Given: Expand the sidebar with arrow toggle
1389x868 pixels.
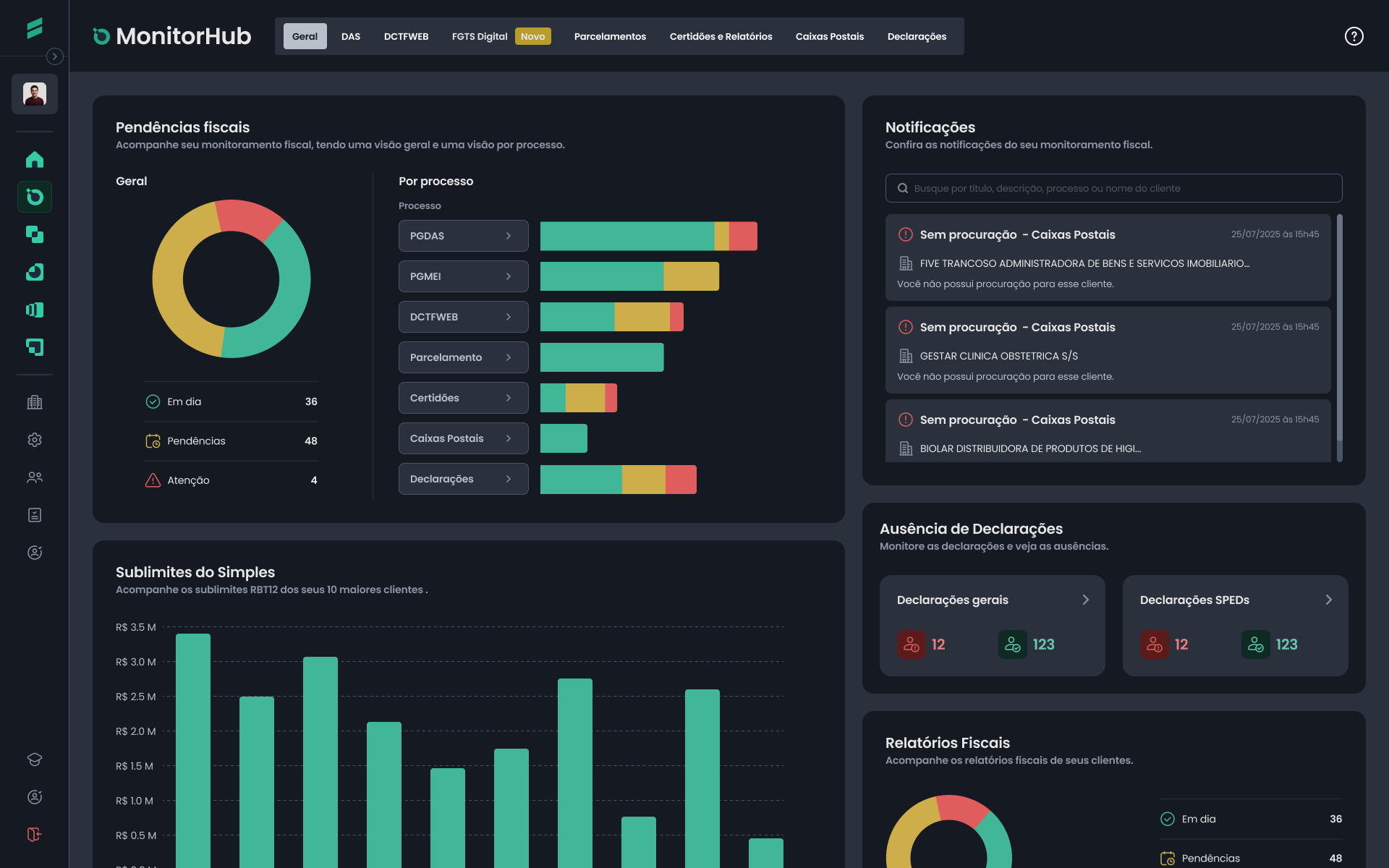Looking at the screenshot, I should (54, 56).
